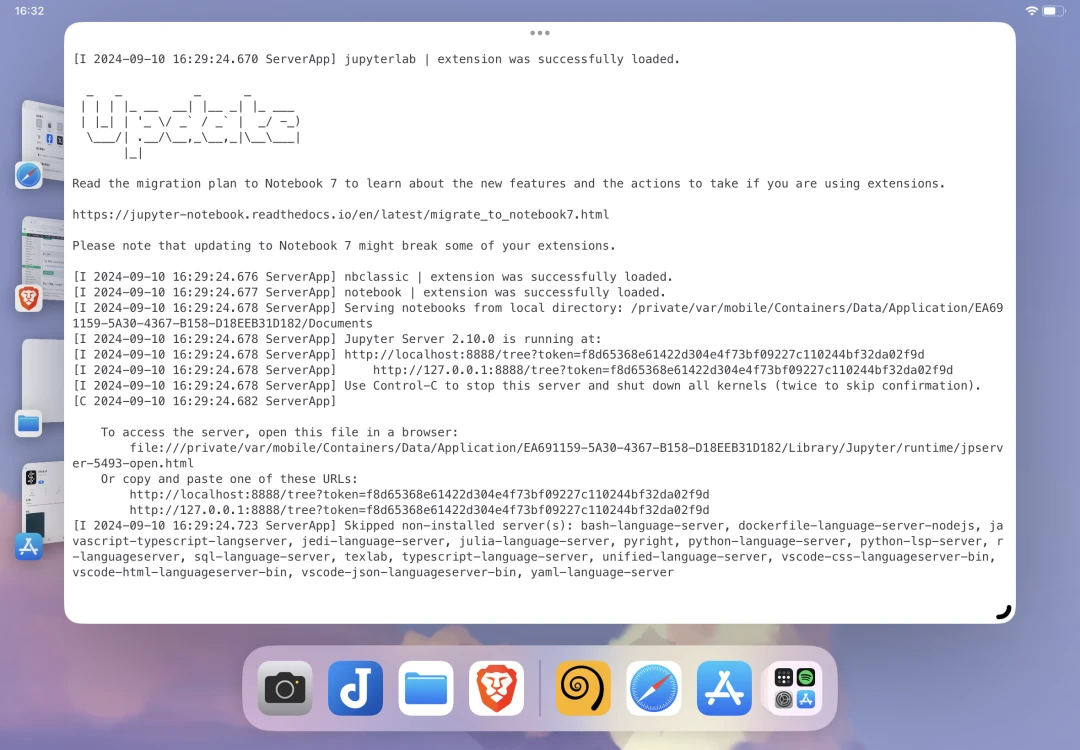This screenshot has height=750, width=1080.
Task: Open the Files app from the dock
Action: pos(426,688)
